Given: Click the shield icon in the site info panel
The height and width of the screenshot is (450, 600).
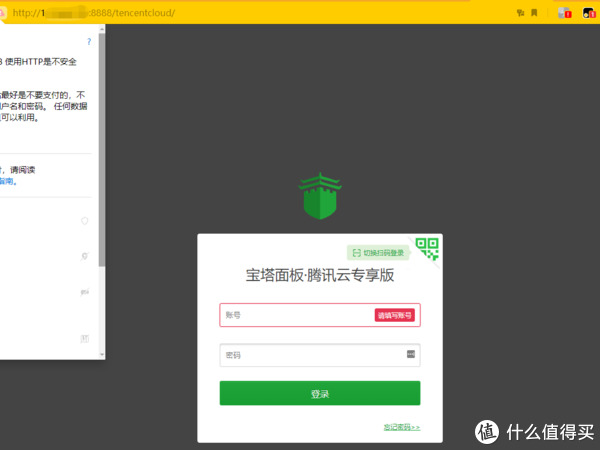Looking at the screenshot, I should (85, 221).
